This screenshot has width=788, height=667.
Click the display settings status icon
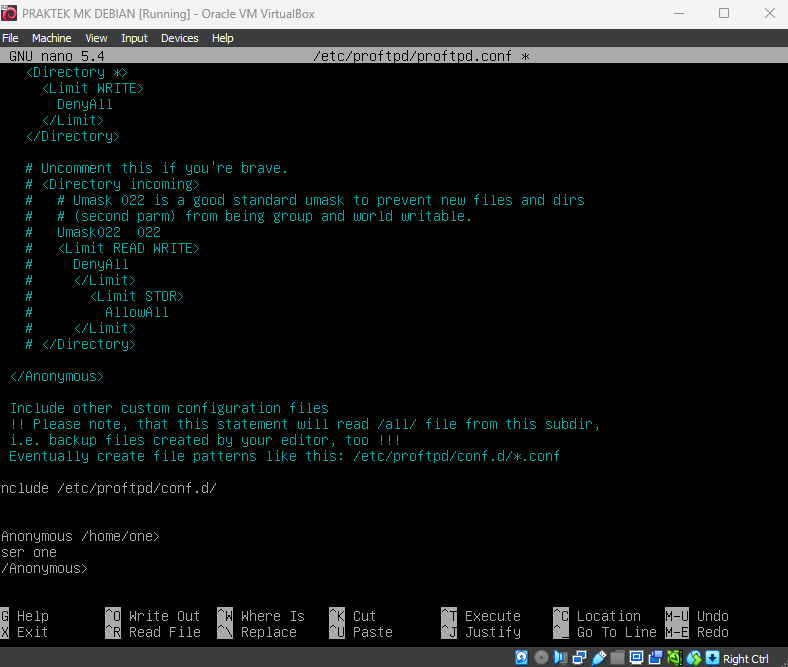(637, 657)
